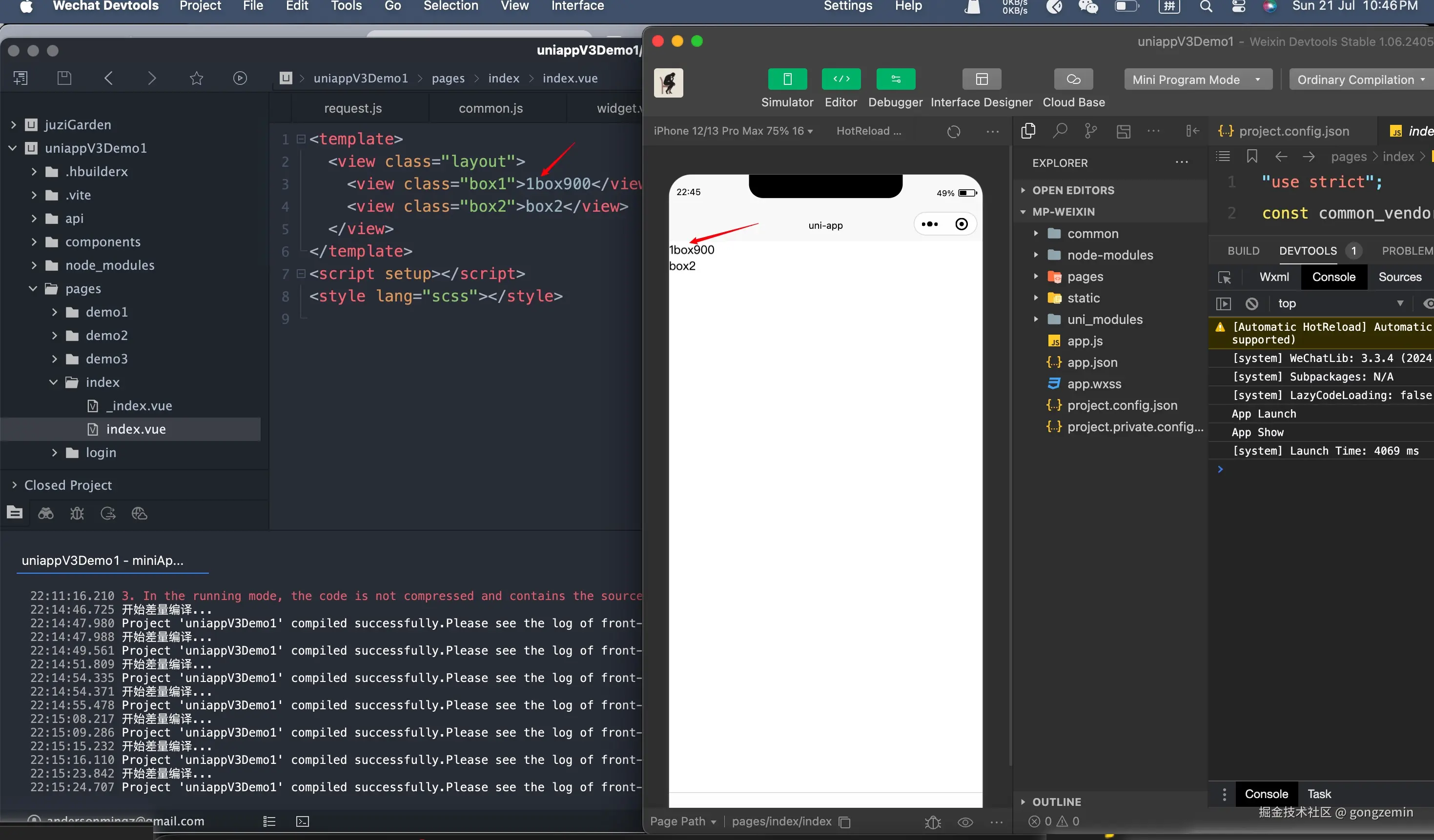Screen dimensions: 1434x840
Task: Toggle the Editor panel button
Action: [x=840, y=80]
